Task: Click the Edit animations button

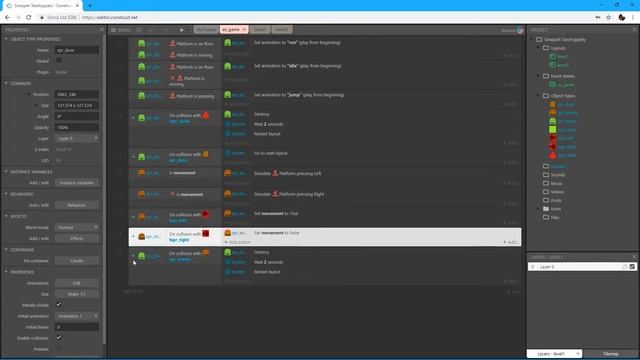Action: click(77, 283)
